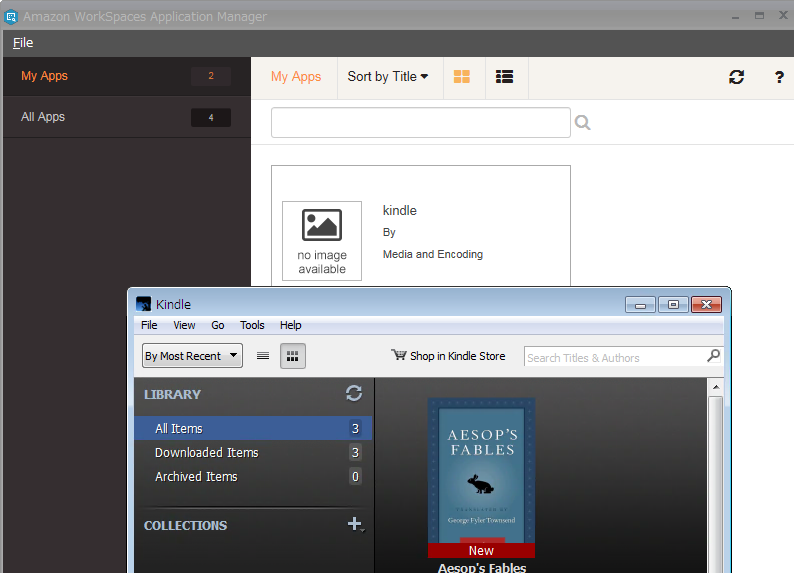Open the Kindle View menu
Viewport: 794px width, 573px height.
click(x=184, y=325)
